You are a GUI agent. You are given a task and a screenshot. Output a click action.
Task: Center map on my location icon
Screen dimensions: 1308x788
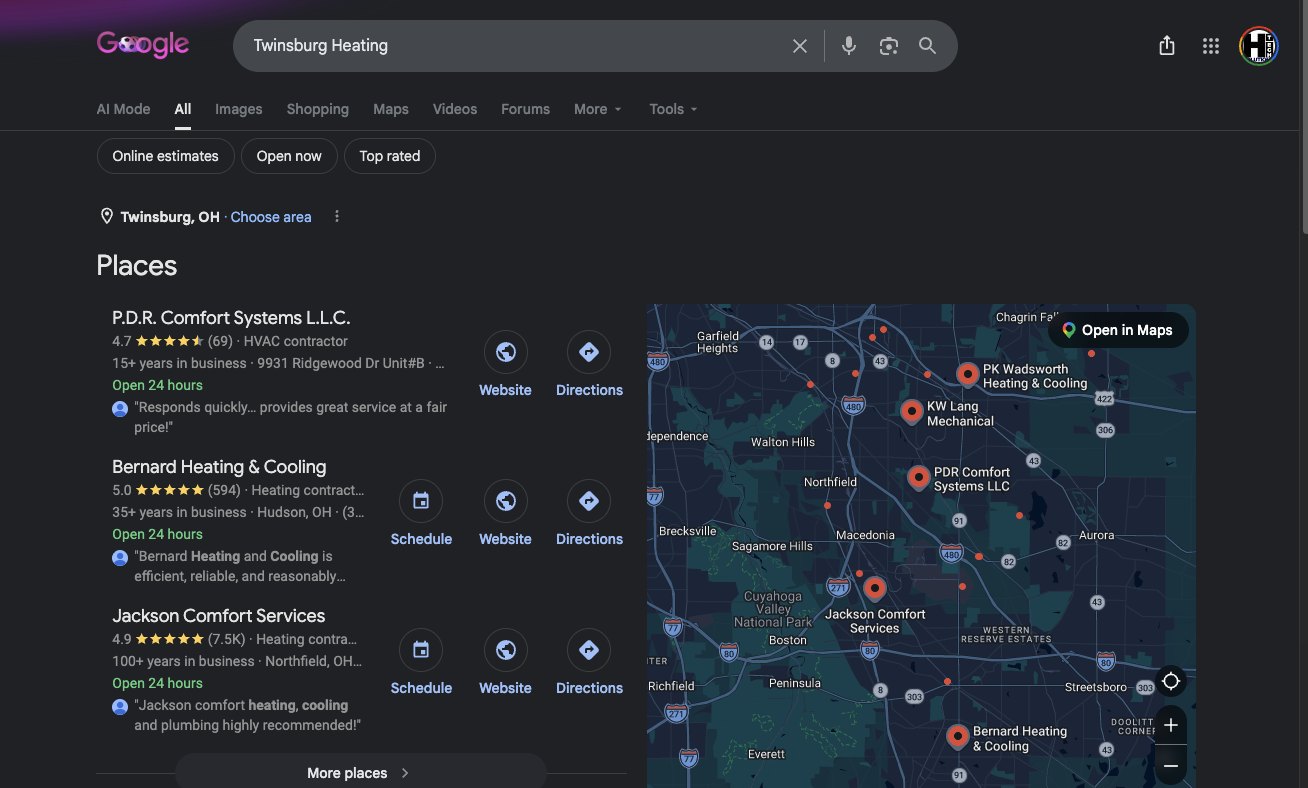pos(1171,681)
